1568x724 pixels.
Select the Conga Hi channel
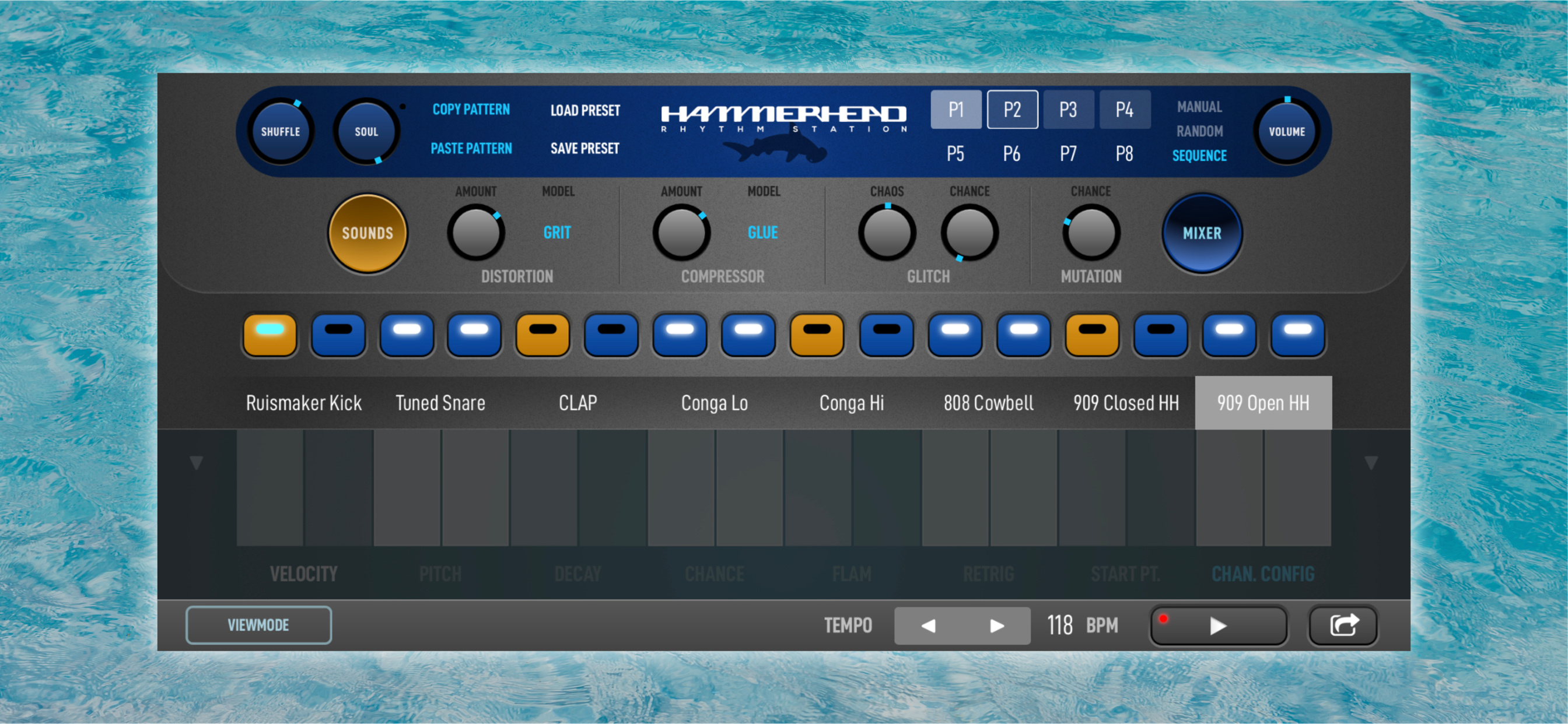852,403
